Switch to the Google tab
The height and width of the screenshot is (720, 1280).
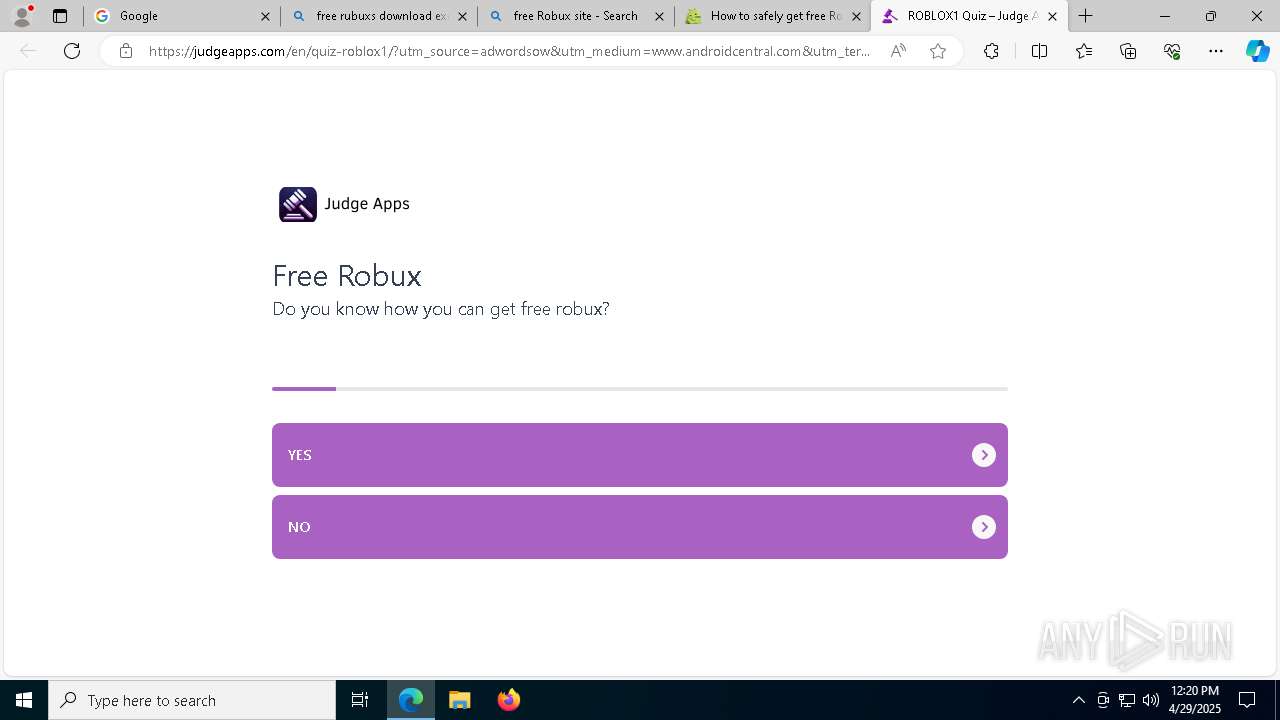[182, 16]
